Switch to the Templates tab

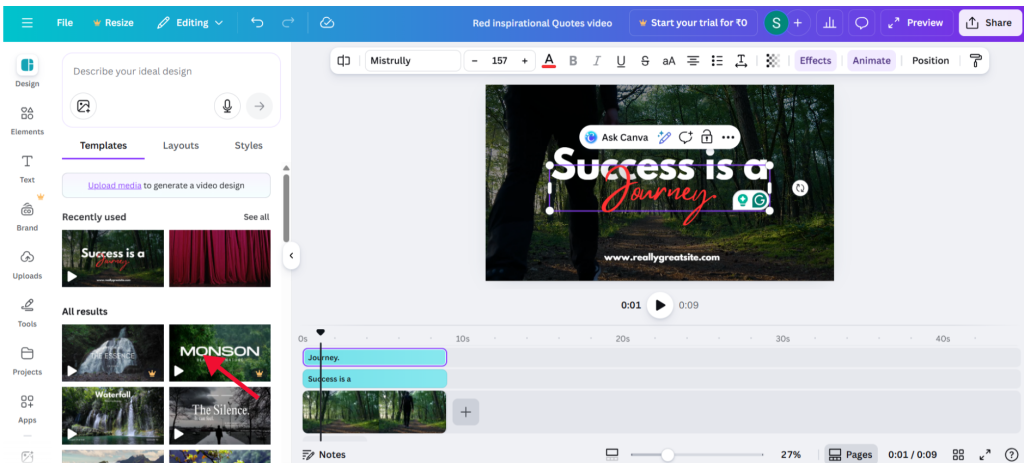(x=103, y=146)
